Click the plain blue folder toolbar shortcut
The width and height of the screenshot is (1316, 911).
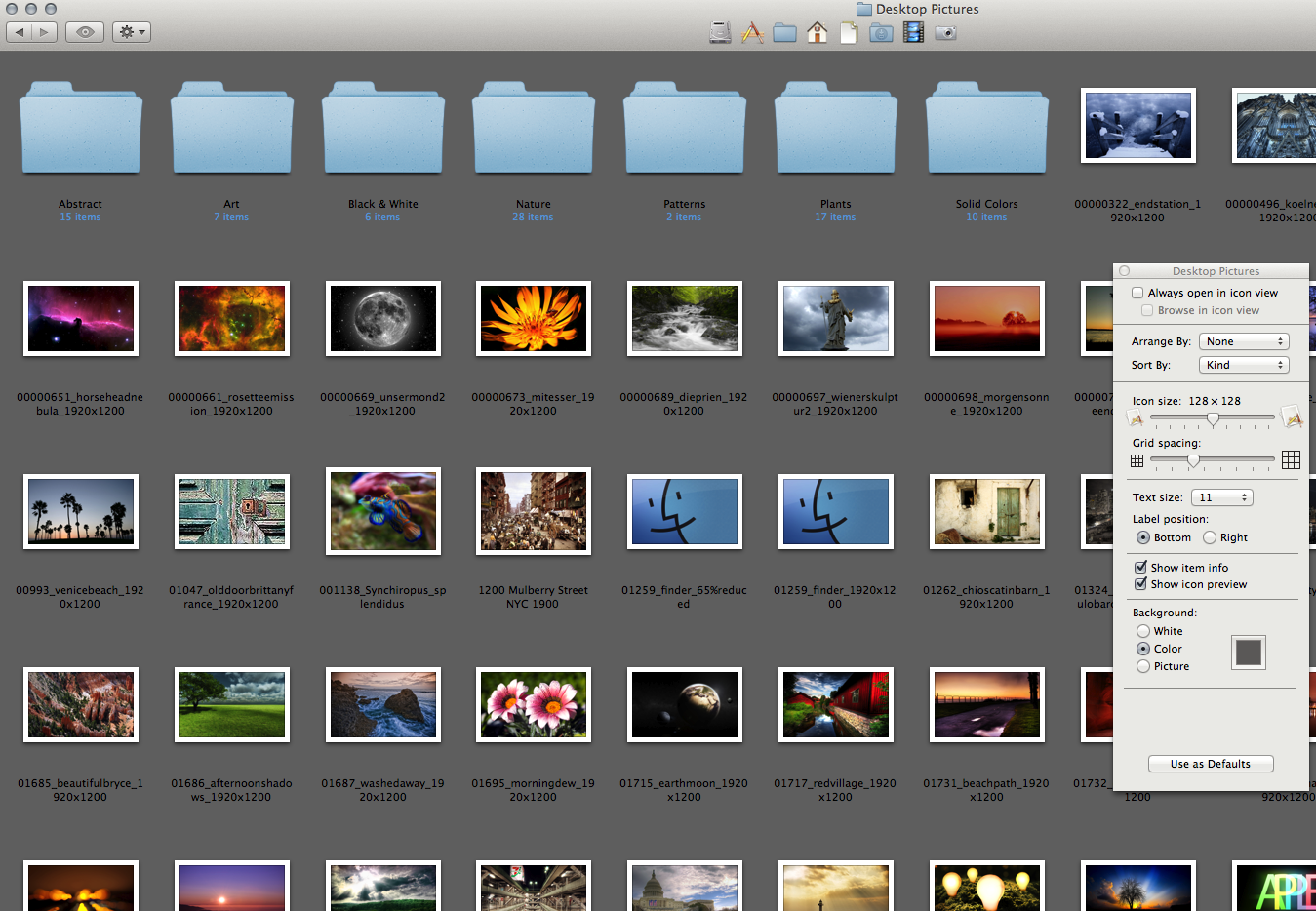[x=784, y=33]
